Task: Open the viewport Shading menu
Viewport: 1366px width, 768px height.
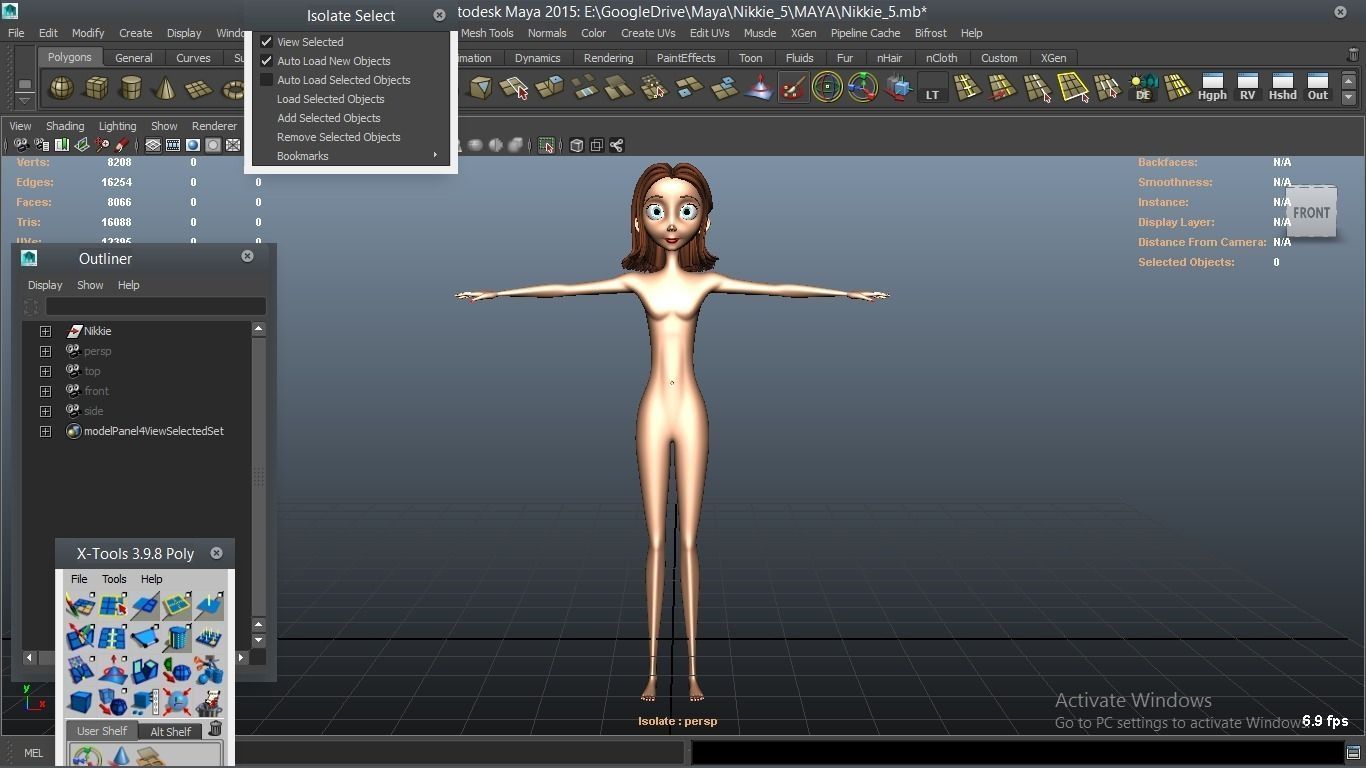Action: 65,126
